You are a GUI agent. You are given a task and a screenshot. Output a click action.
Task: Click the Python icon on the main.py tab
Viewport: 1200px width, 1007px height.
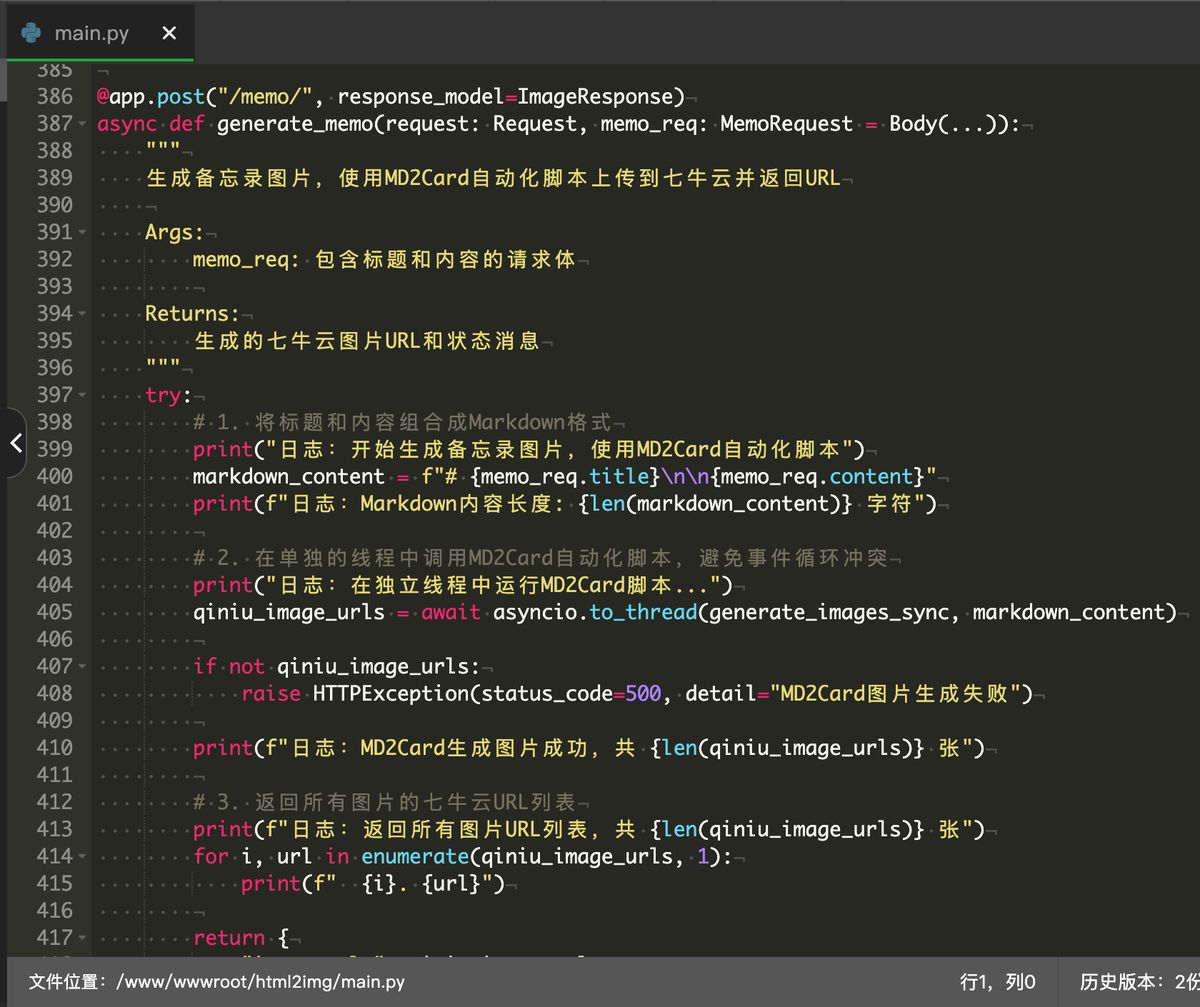pyautogui.click(x=30, y=31)
